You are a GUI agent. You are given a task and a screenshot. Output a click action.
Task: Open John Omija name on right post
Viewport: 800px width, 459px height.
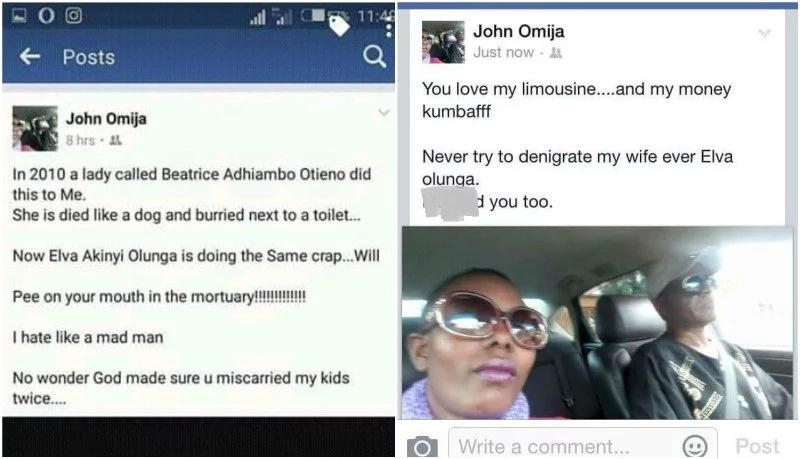pyautogui.click(x=518, y=31)
